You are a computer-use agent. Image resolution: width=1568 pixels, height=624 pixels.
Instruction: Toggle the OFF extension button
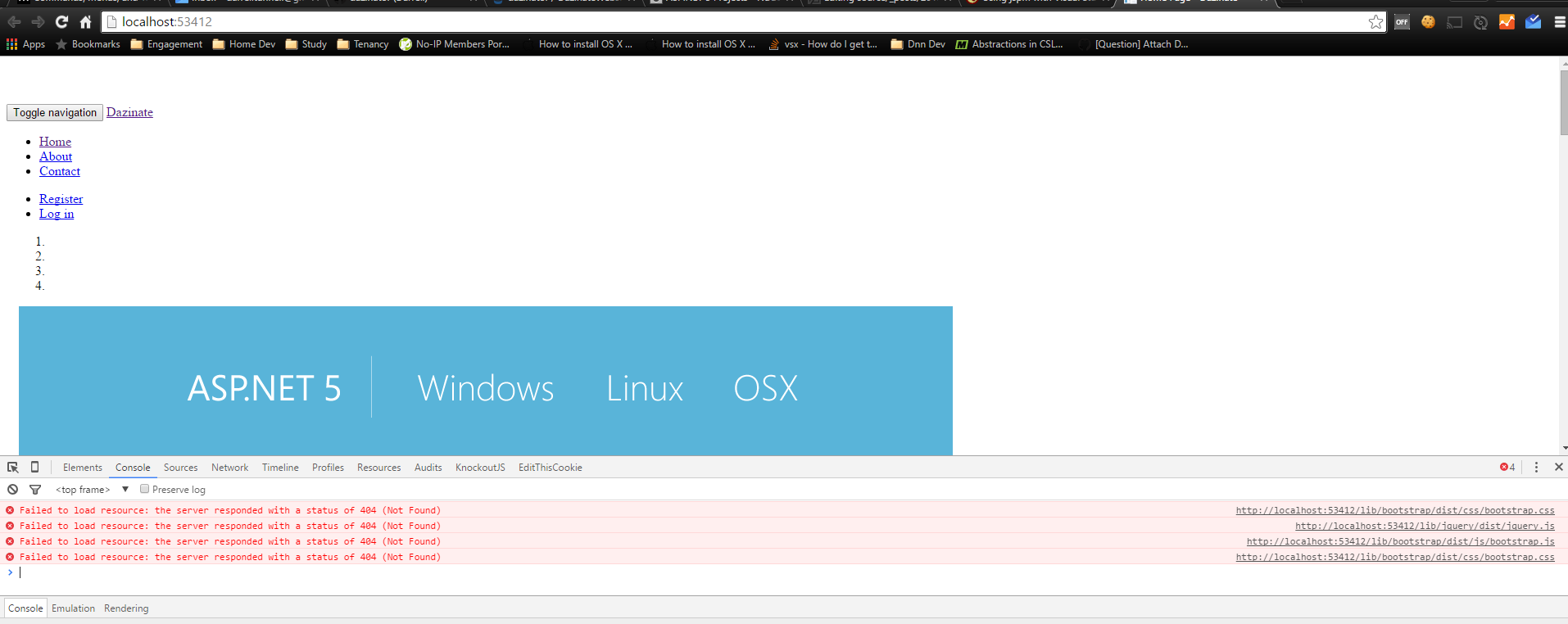[x=1402, y=22]
